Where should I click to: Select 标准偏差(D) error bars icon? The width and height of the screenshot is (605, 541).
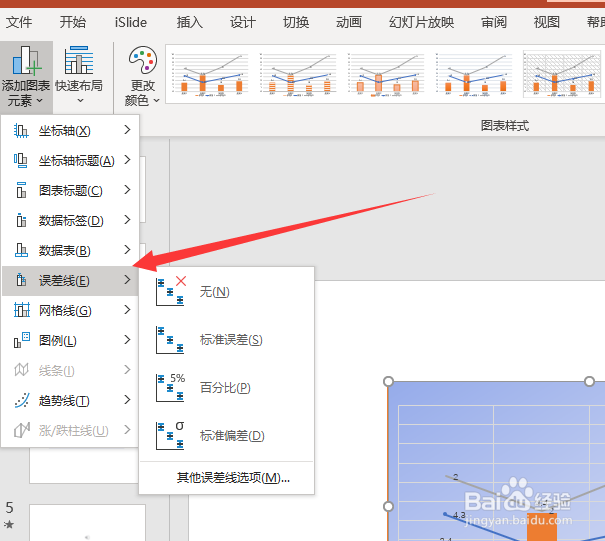click(170, 435)
